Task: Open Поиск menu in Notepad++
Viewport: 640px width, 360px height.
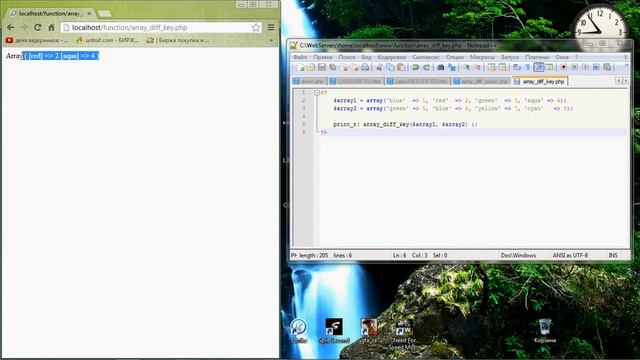Action: [347, 57]
